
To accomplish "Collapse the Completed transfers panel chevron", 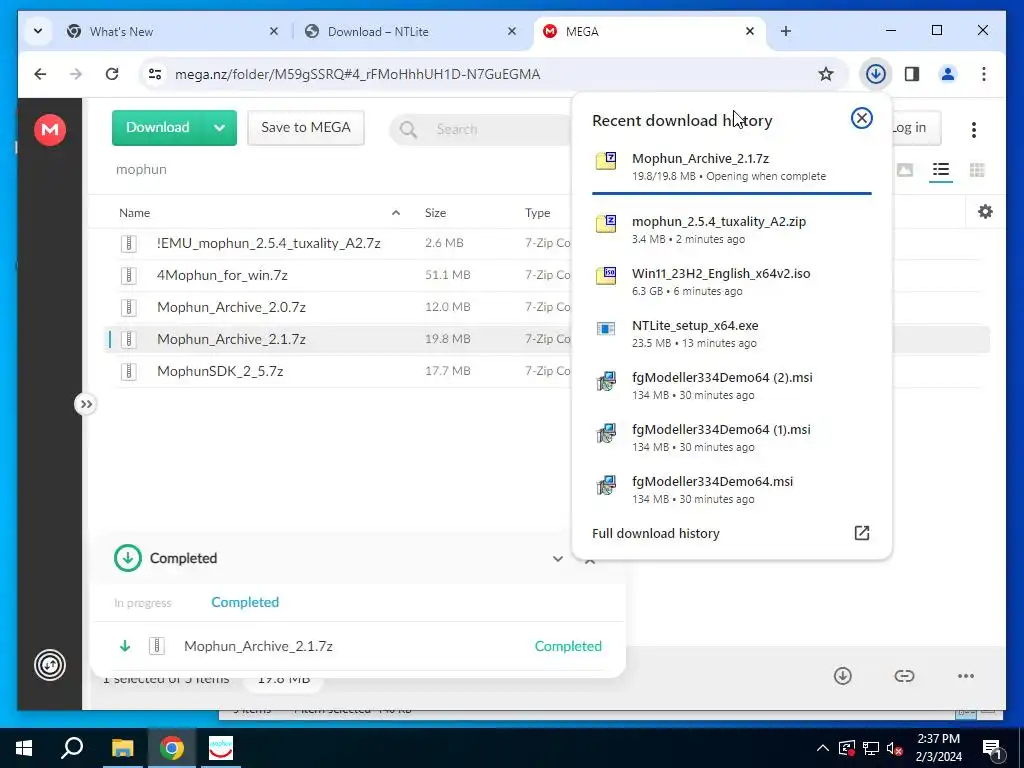I will [557, 558].
